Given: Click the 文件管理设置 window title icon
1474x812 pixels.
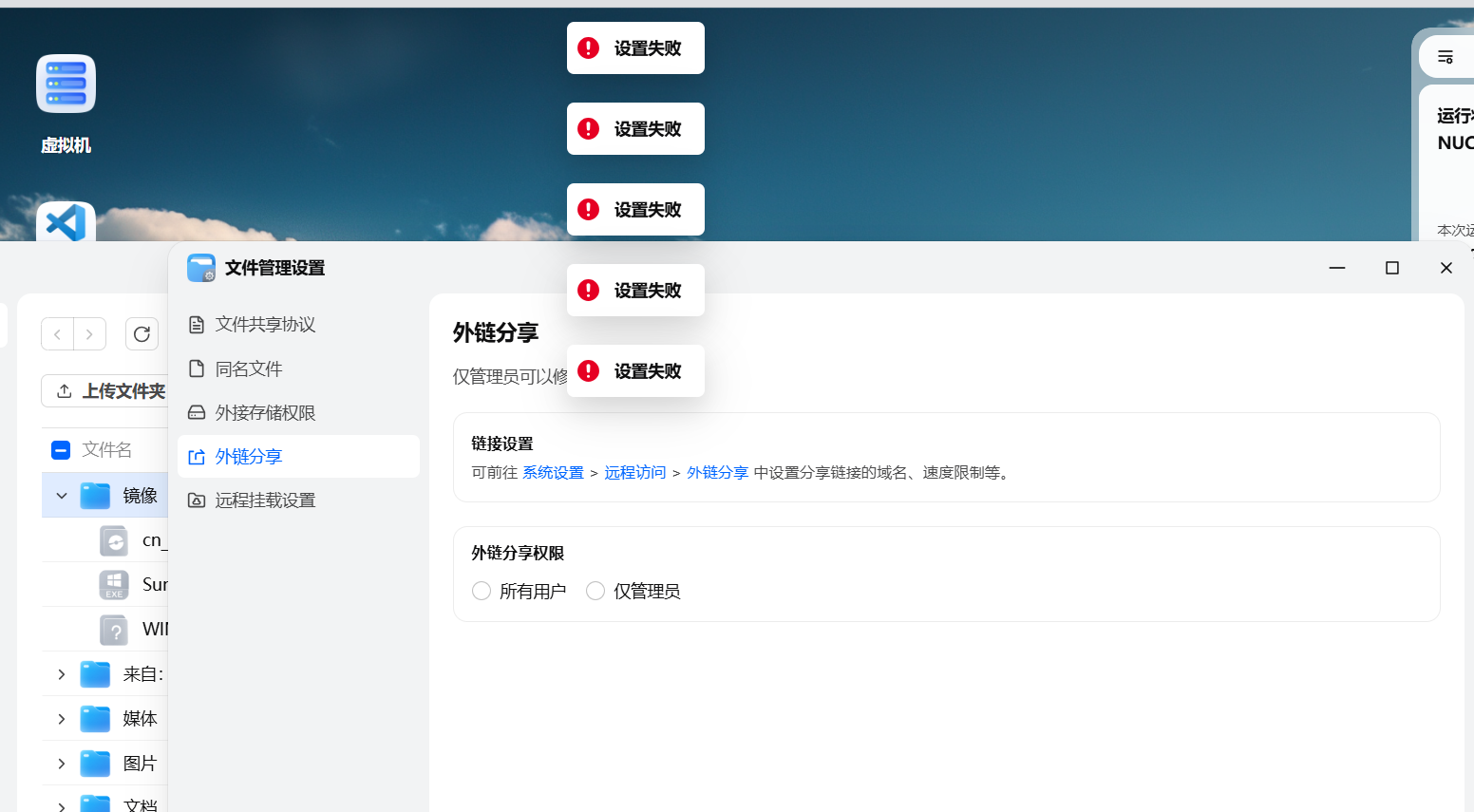Looking at the screenshot, I should click(201, 268).
